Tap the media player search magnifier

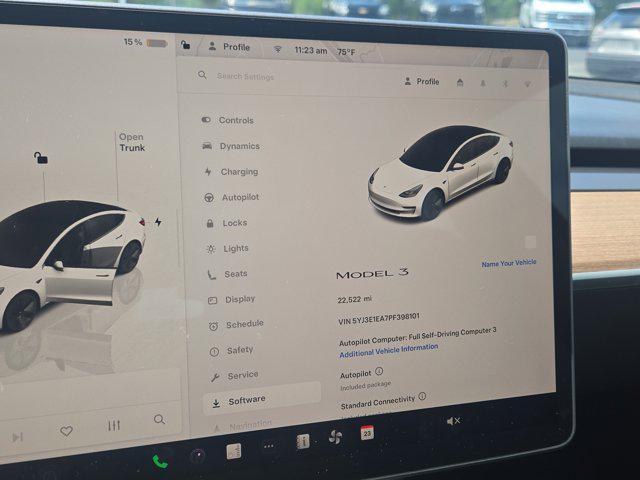[159, 419]
